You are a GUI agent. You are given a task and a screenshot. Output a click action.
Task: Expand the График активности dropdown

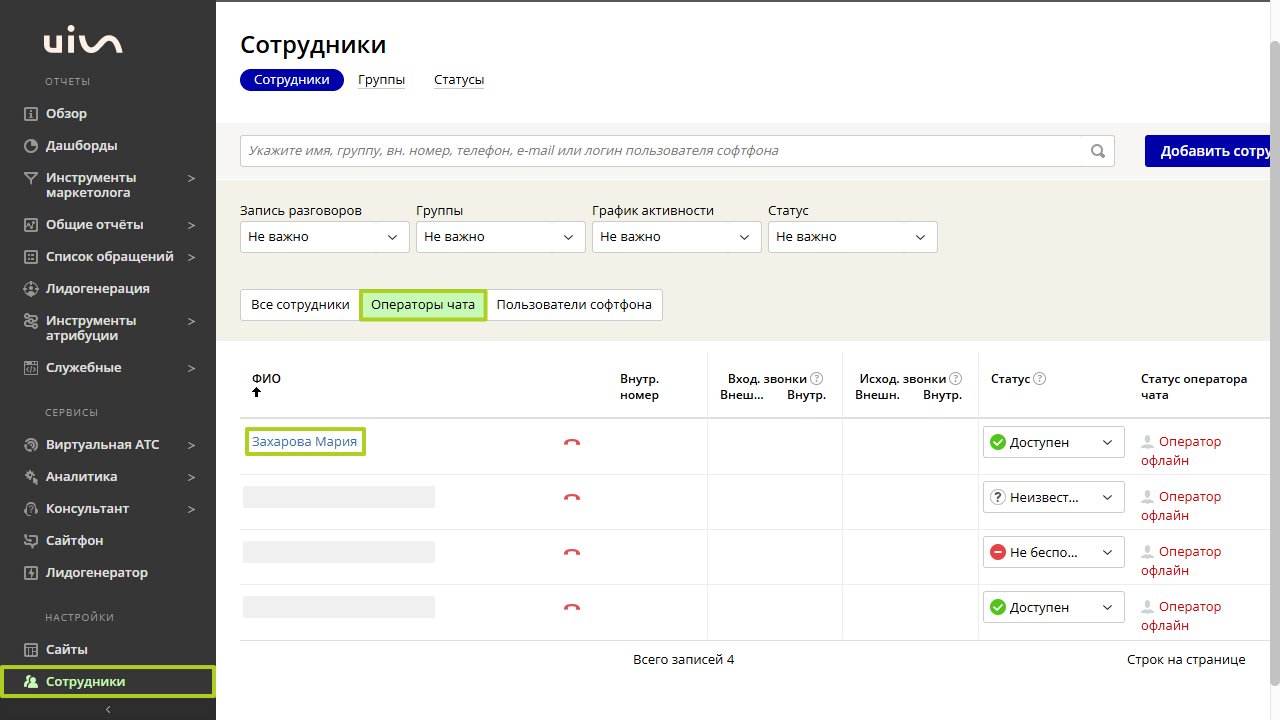(x=676, y=237)
